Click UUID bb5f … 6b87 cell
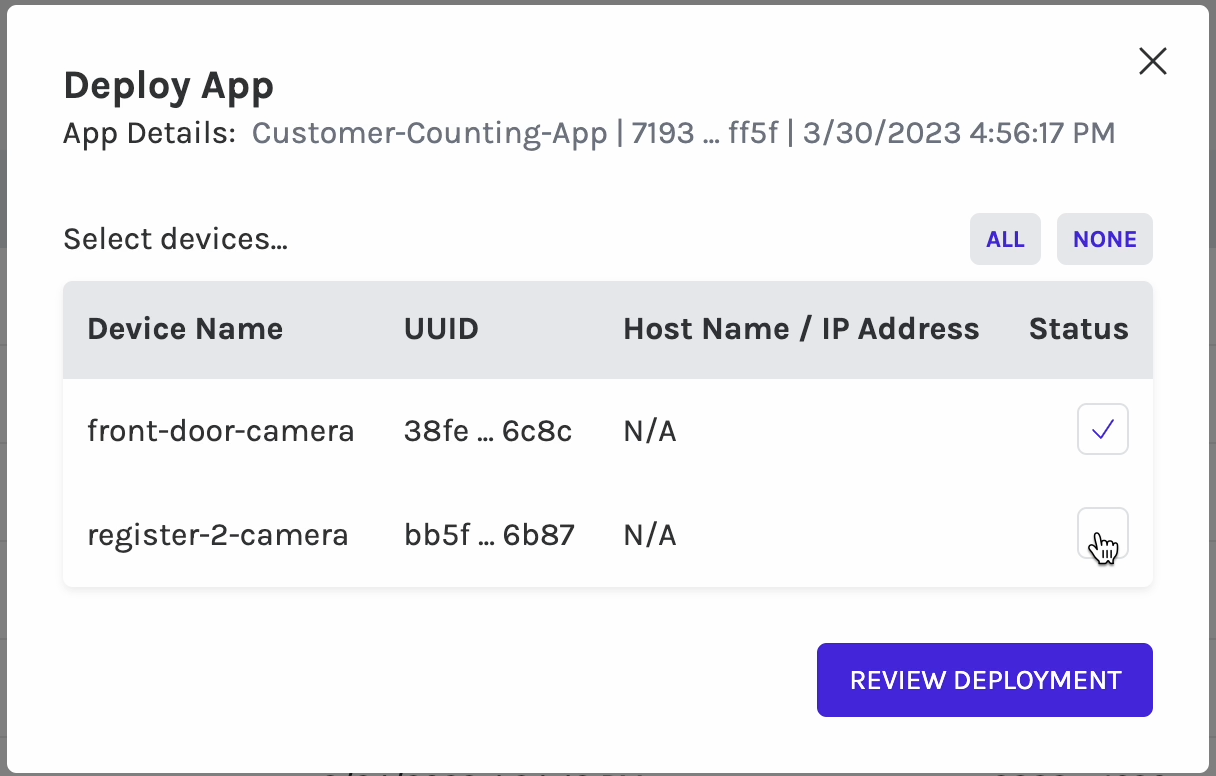1216x776 pixels. (x=489, y=535)
